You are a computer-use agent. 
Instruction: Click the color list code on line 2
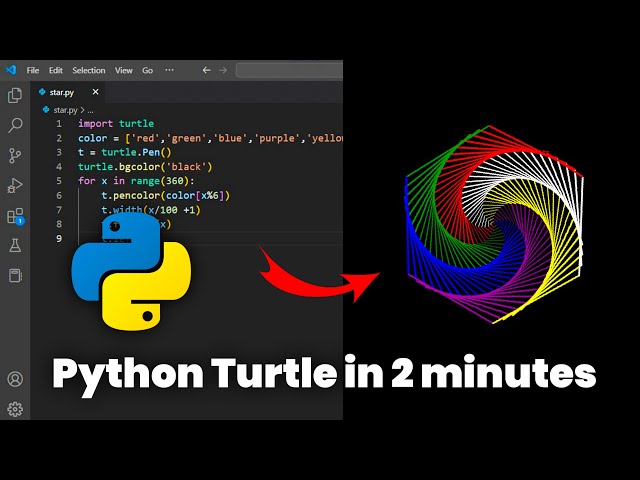coord(210,138)
